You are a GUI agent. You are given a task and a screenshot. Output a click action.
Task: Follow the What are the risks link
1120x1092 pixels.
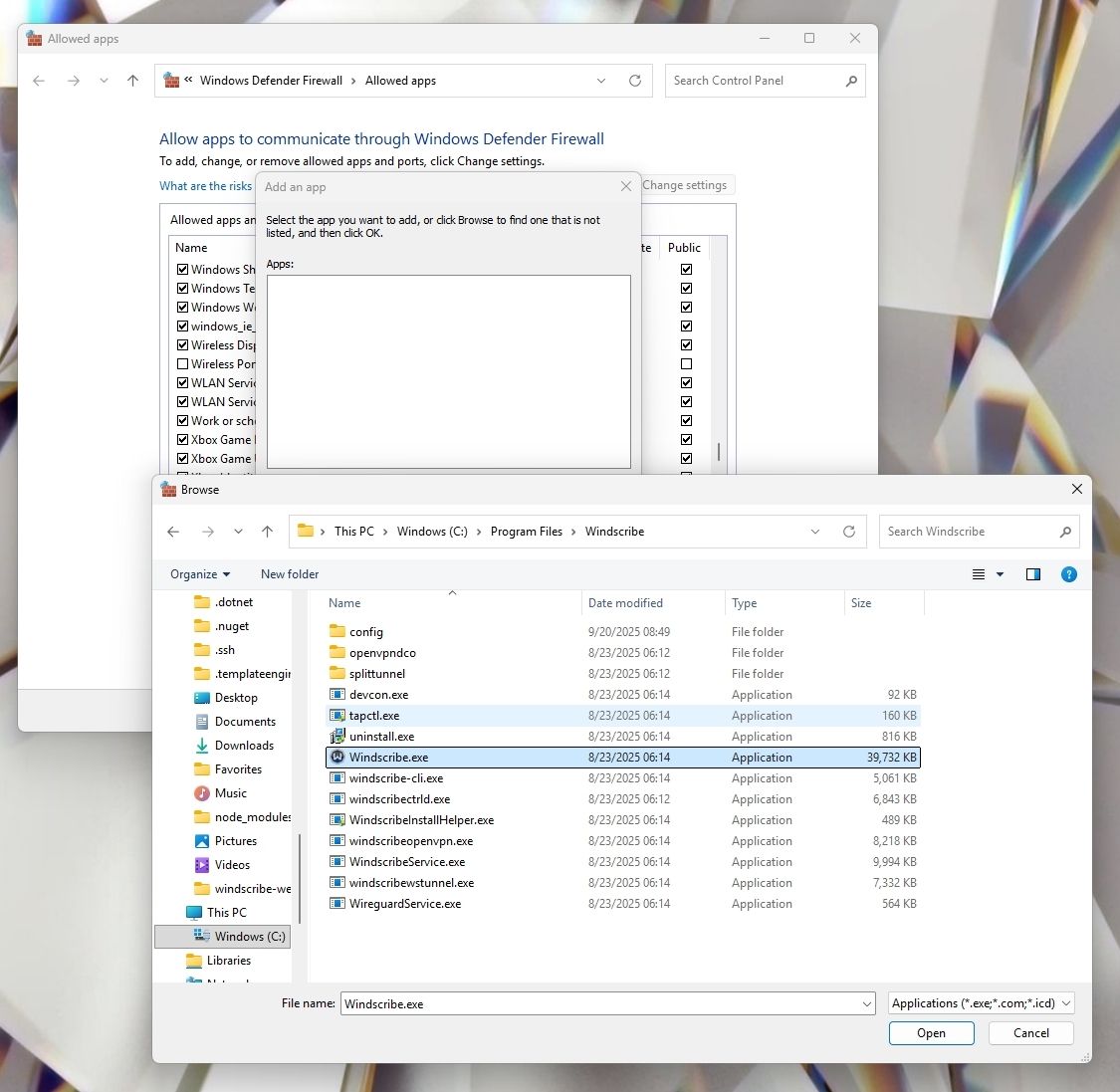[205, 186]
